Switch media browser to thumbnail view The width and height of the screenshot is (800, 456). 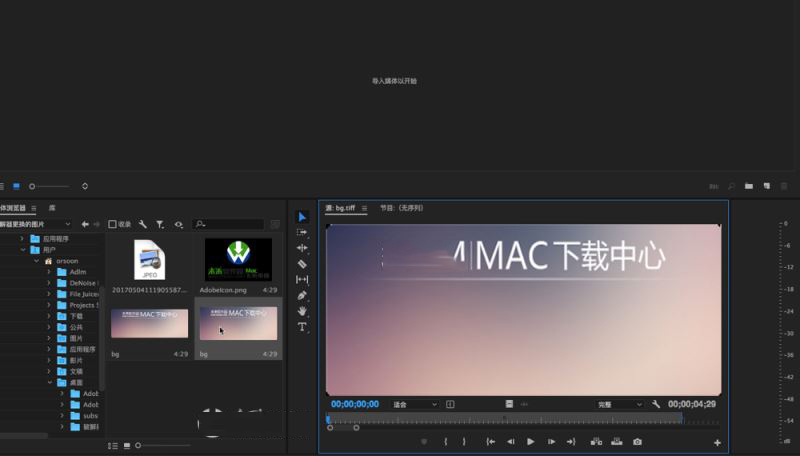pyautogui.click(x=127, y=446)
